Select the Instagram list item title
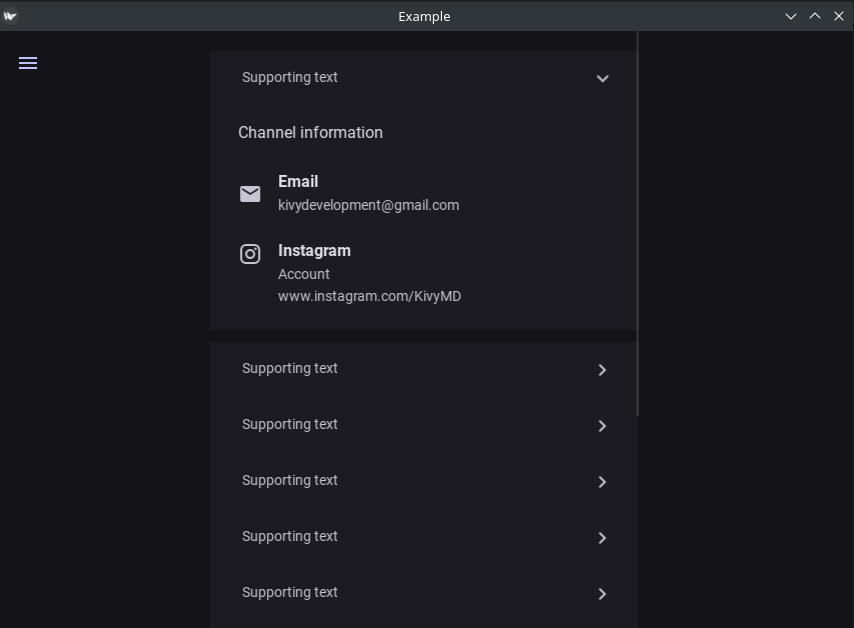This screenshot has height=628, width=854. tap(314, 250)
